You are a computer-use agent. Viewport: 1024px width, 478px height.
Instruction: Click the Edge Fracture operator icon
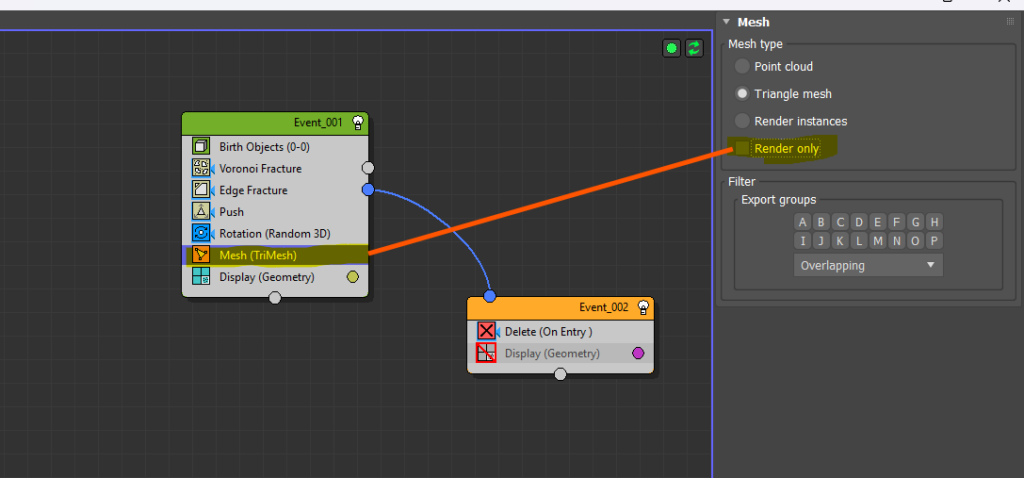(x=200, y=190)
